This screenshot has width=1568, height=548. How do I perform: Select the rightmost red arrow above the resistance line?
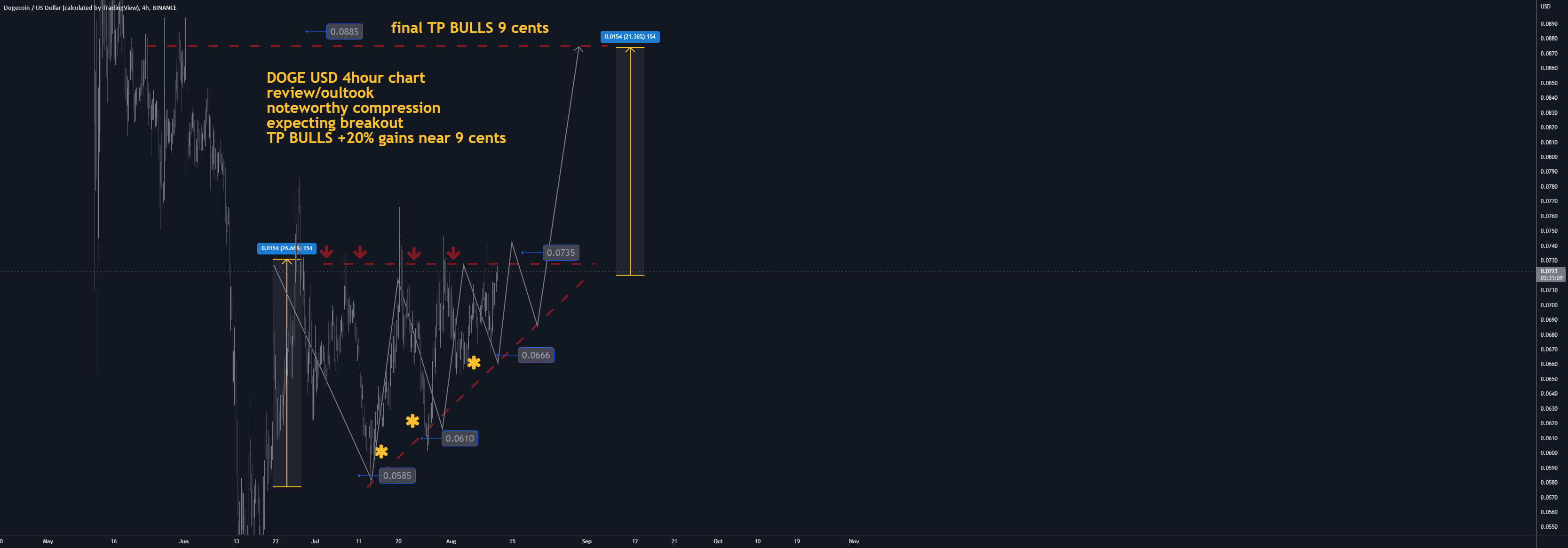point(453,253)
